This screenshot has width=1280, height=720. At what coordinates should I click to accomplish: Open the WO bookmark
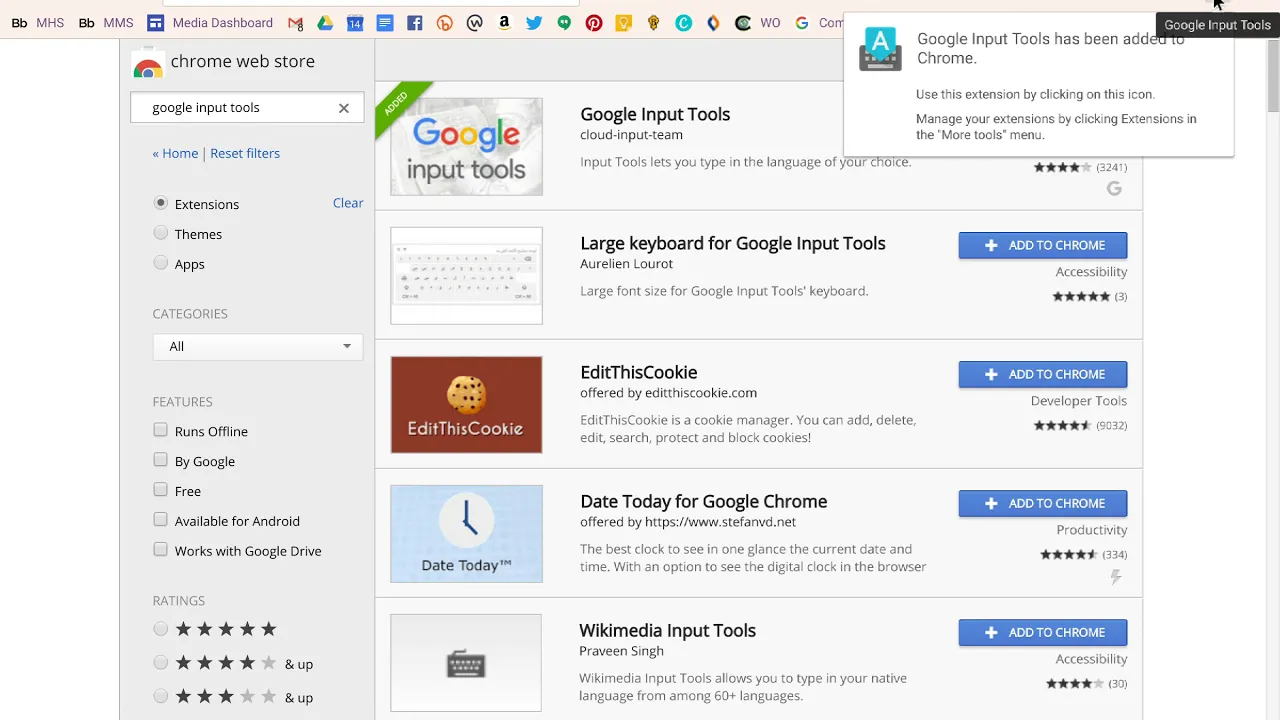758,23
